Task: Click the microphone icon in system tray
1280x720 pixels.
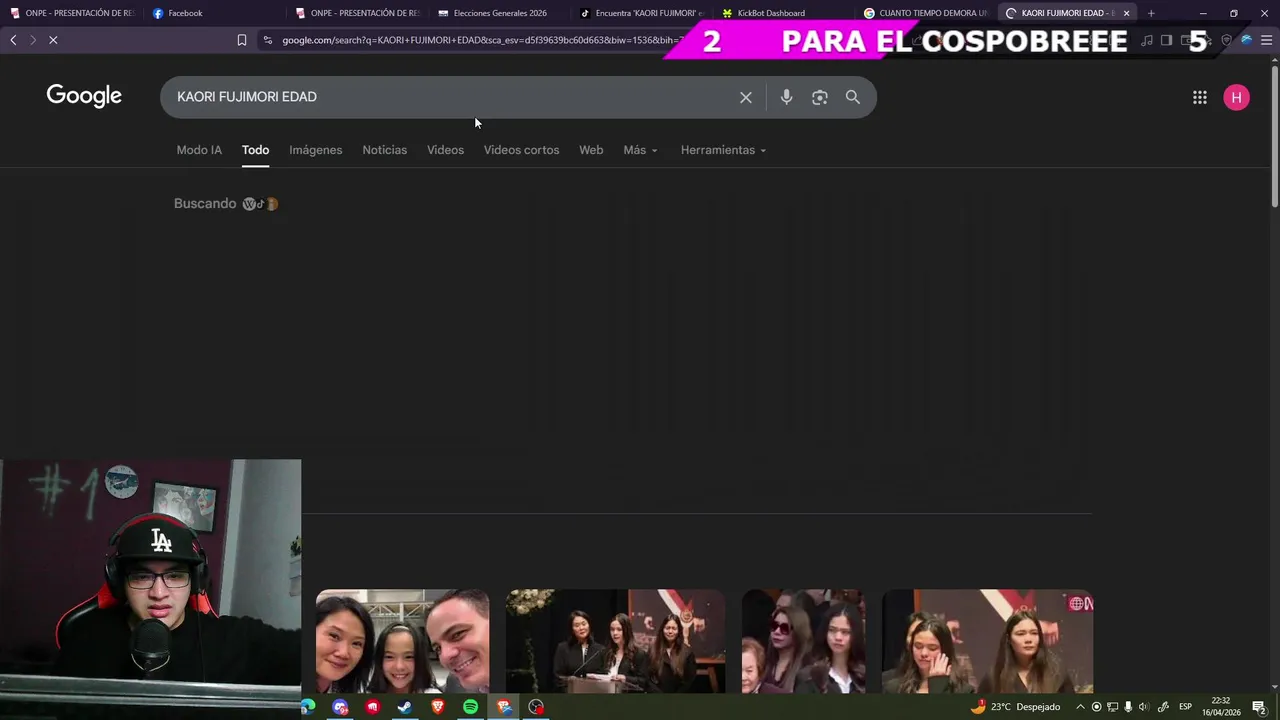Action: [x=1128, y=707]
